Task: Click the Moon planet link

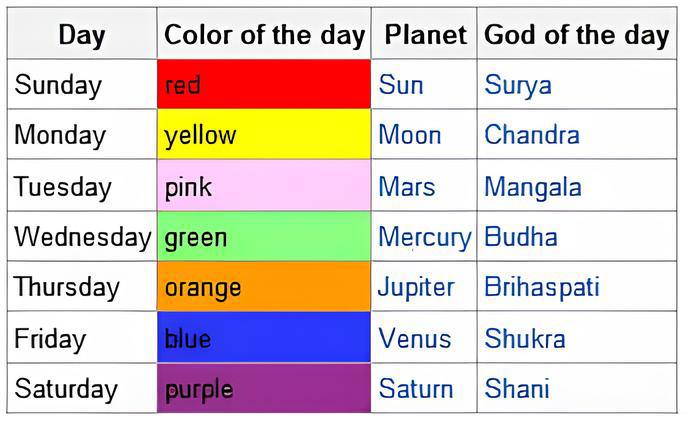Action: (409, 135)
